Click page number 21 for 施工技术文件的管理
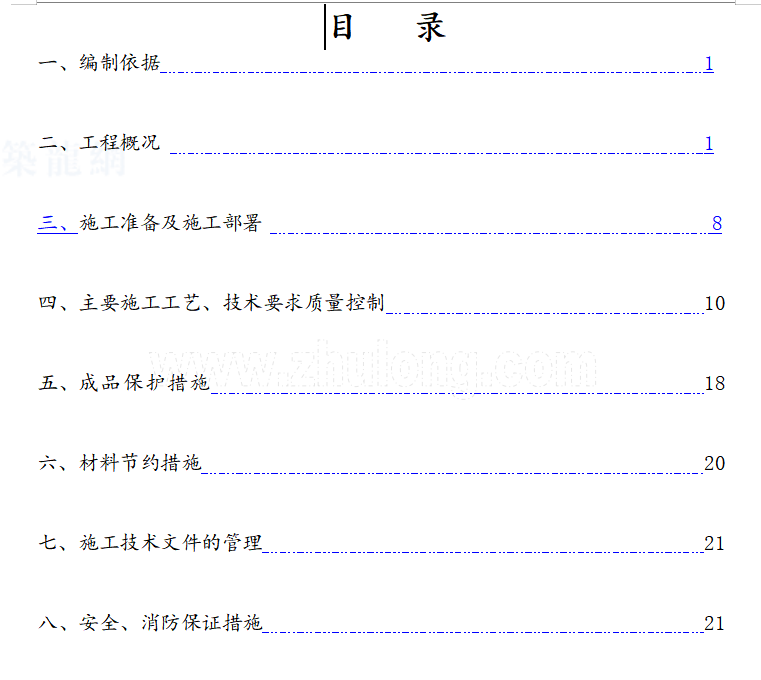 (714, 543)
